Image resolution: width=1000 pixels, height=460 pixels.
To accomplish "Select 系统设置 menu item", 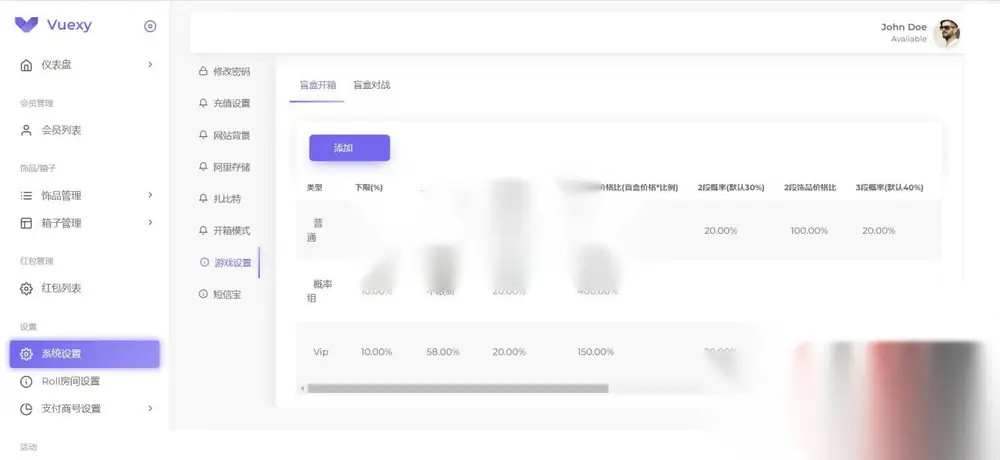I will pyautogui.click(x=84, y=354).
